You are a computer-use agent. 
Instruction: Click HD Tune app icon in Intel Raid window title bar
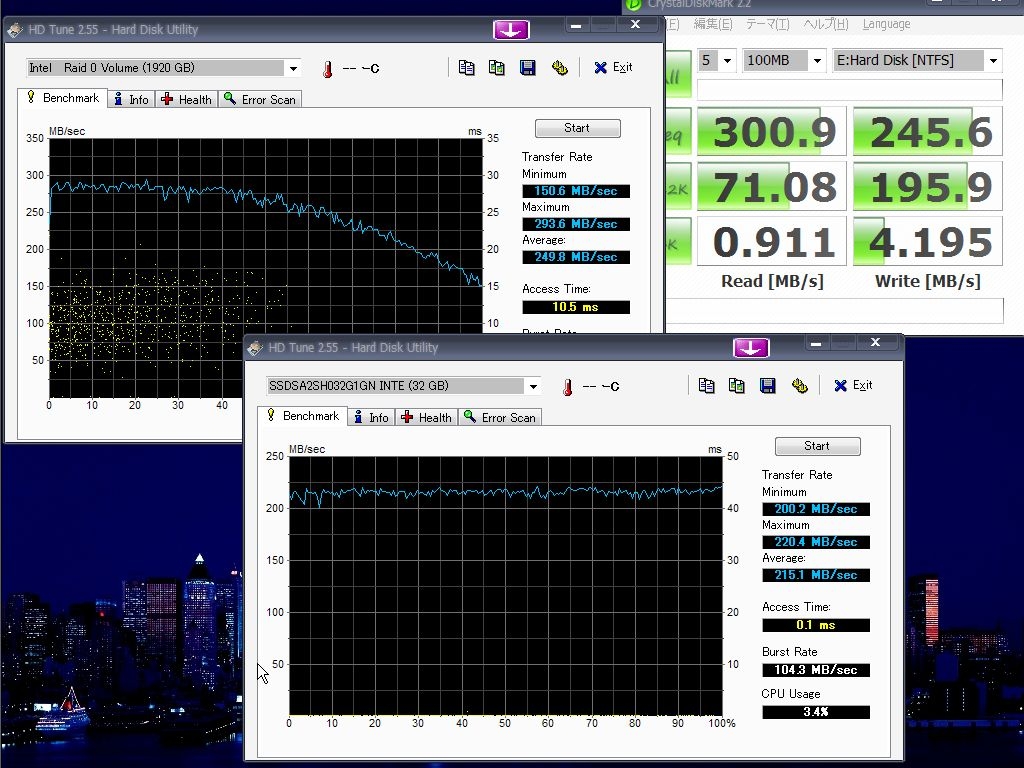15,29
